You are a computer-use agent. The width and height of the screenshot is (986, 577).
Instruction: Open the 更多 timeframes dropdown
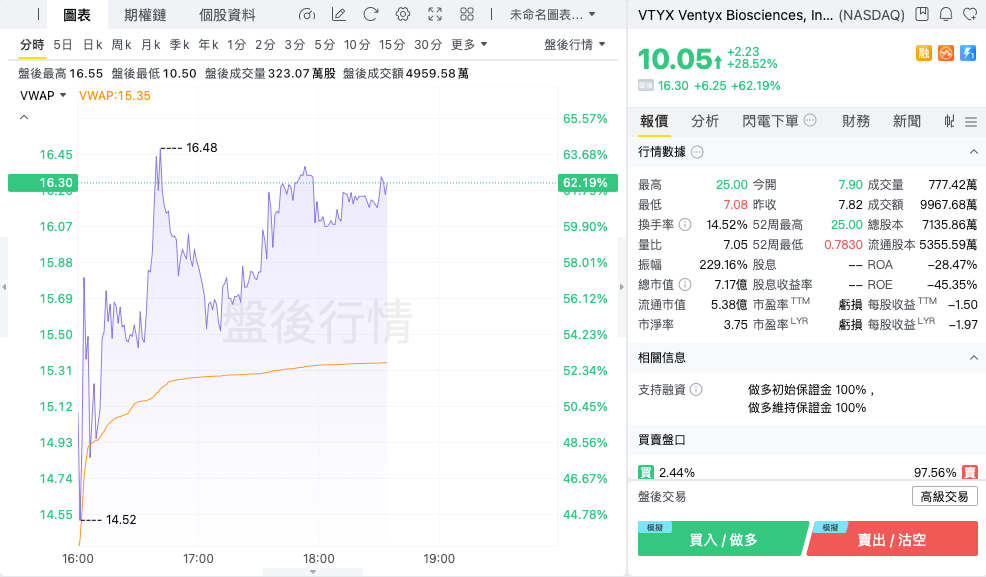[469, 45]
